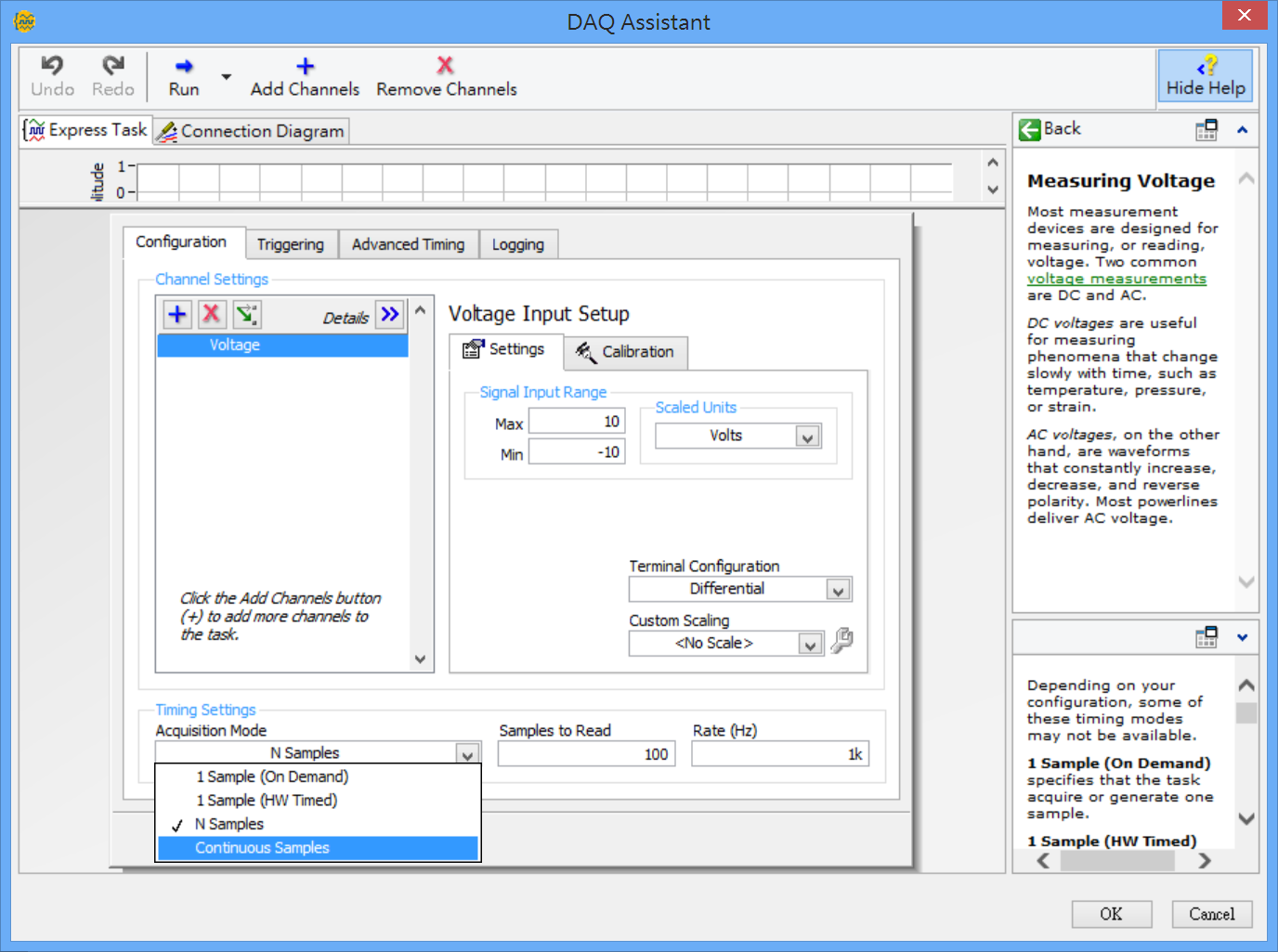
Task: Click the Remove Channels red X icon
Action: tap(444, 65)
